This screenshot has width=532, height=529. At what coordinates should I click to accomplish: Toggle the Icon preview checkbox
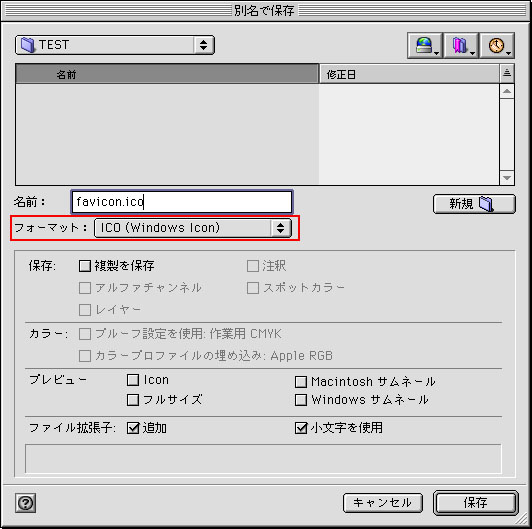[x=133, y=380]
